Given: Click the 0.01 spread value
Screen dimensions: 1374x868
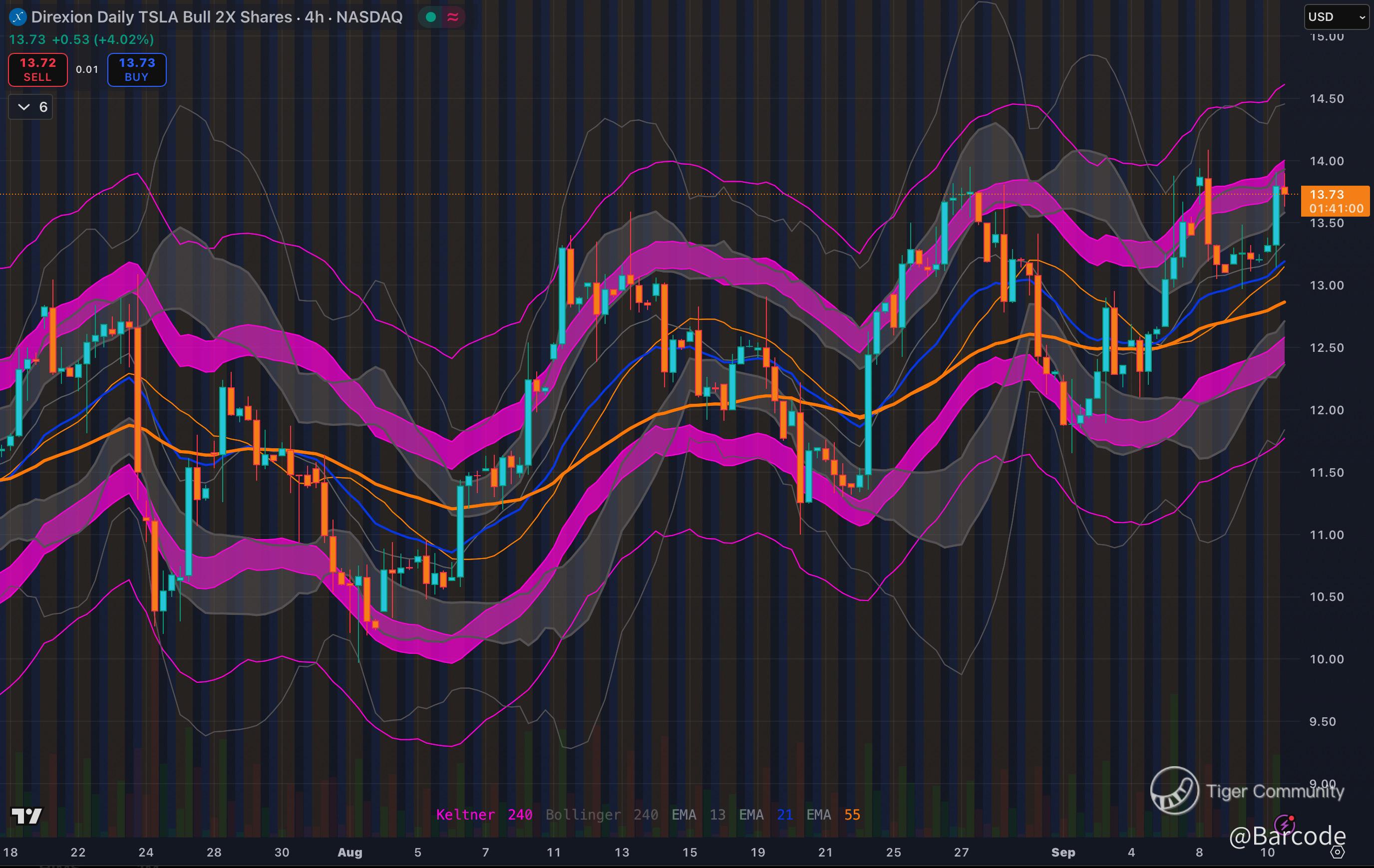Looking at the screenshot, I should (x=87, y=69).
